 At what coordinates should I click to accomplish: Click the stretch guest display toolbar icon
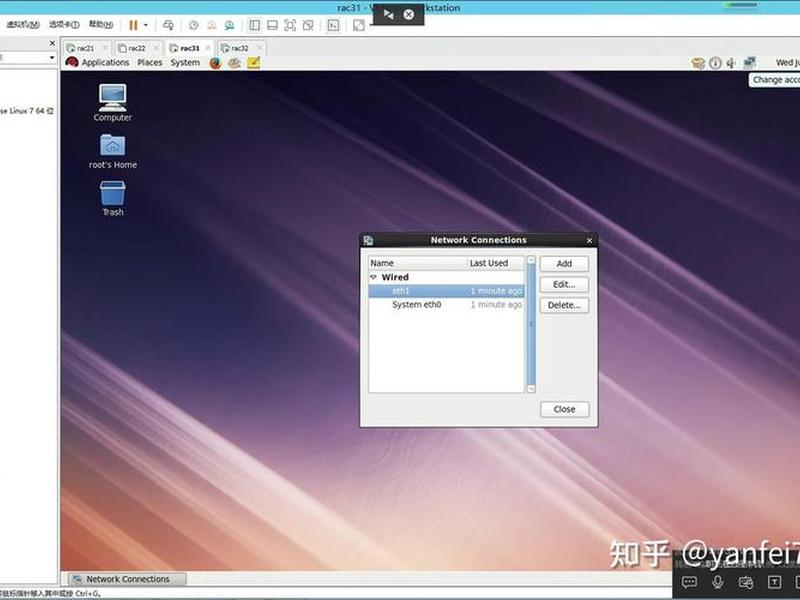[359, 25]
